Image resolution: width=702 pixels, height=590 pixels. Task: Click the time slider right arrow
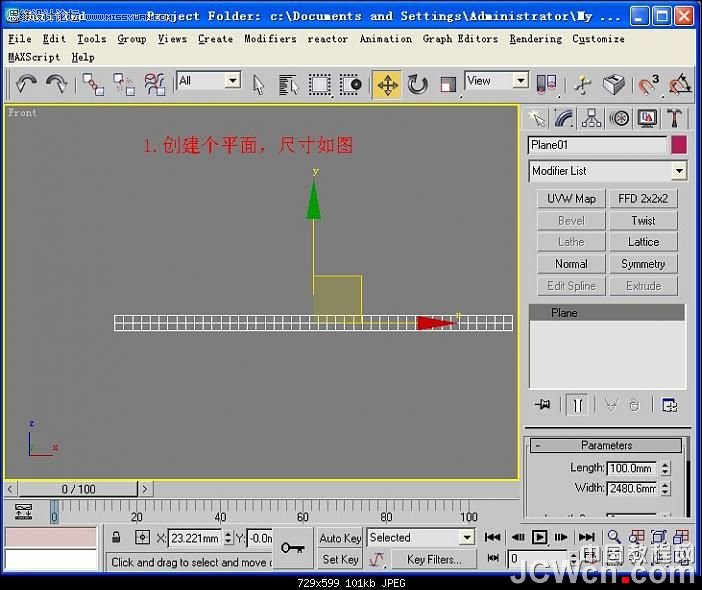145,489
